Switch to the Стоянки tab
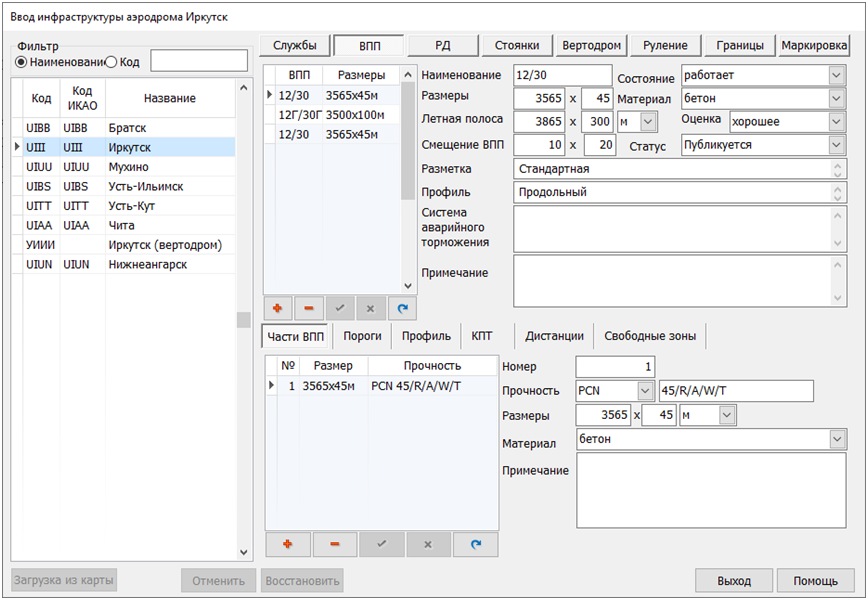 pos(517,45)
